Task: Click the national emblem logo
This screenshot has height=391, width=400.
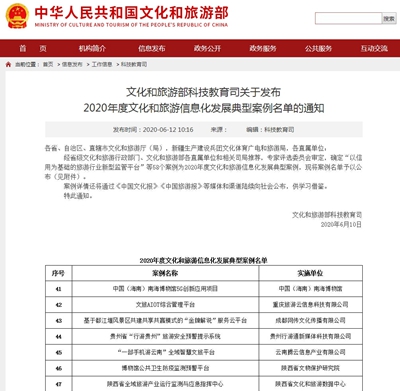Action: pyautogui.click(x=17, y=16)
